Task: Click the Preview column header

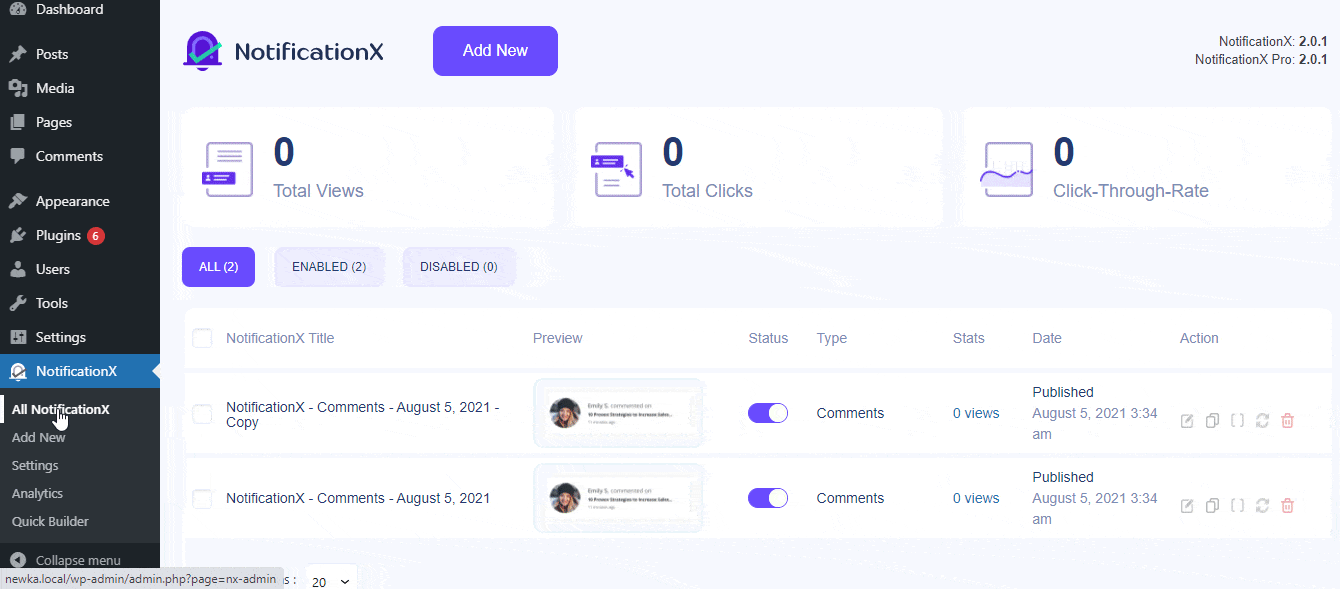Action: [558, 338]
